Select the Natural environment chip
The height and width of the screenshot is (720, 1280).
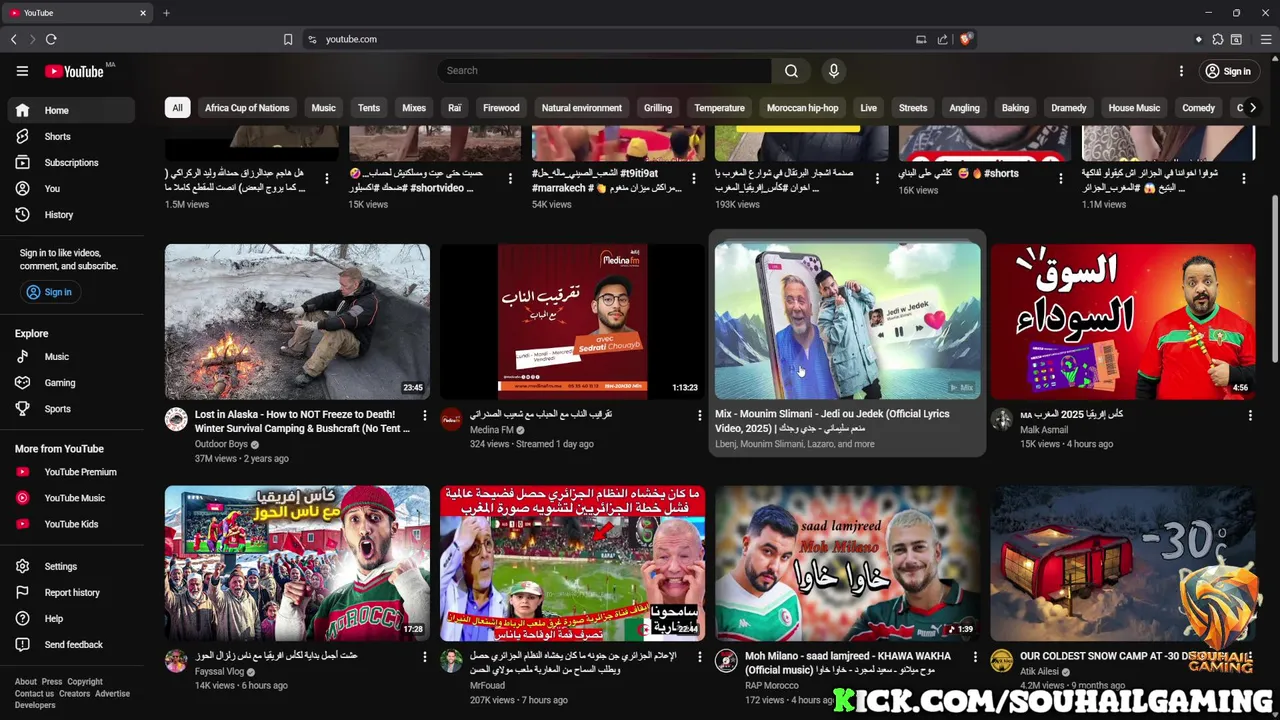582,108
